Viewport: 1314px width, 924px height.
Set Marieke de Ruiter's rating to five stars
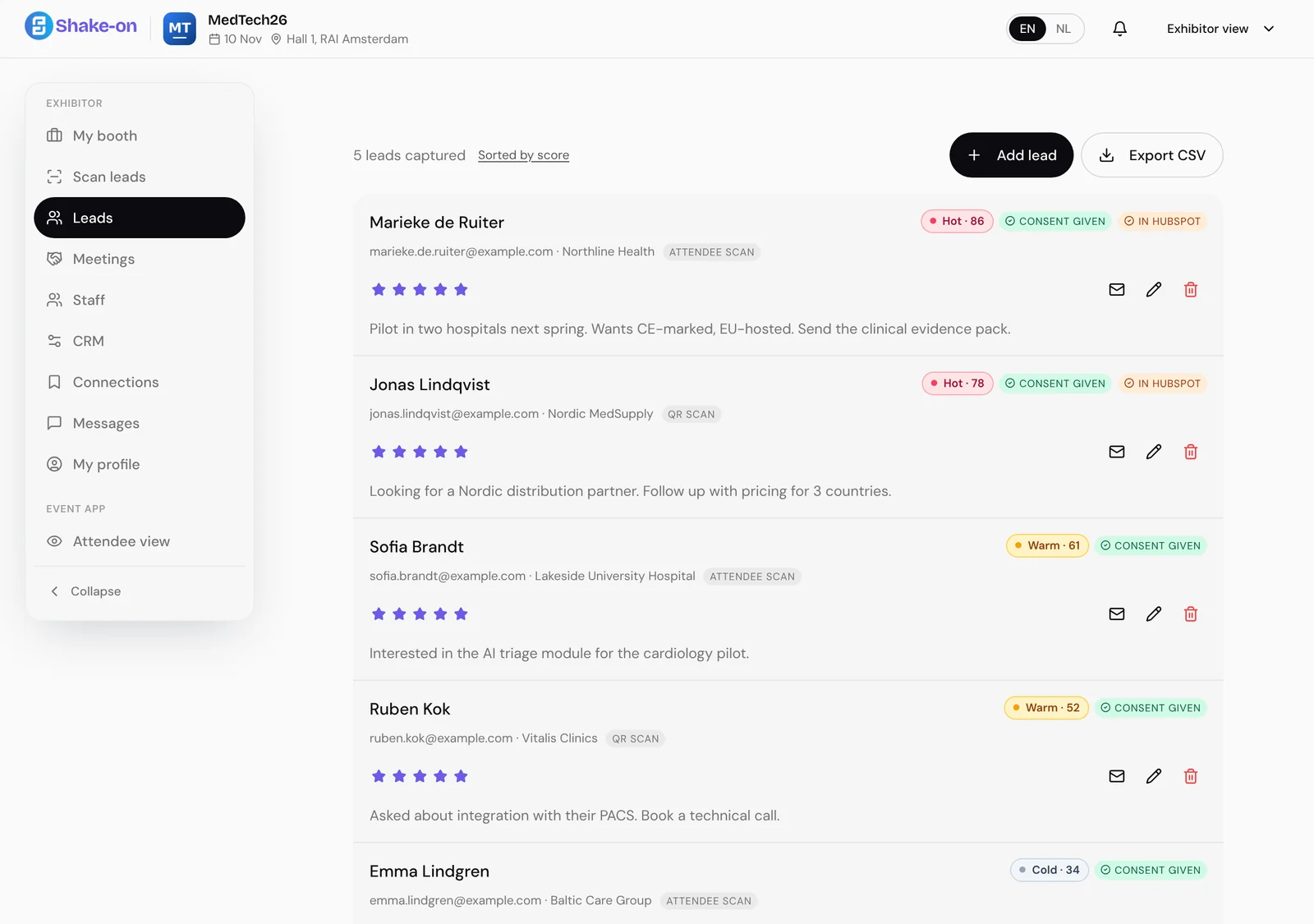[x=461, y=289]
